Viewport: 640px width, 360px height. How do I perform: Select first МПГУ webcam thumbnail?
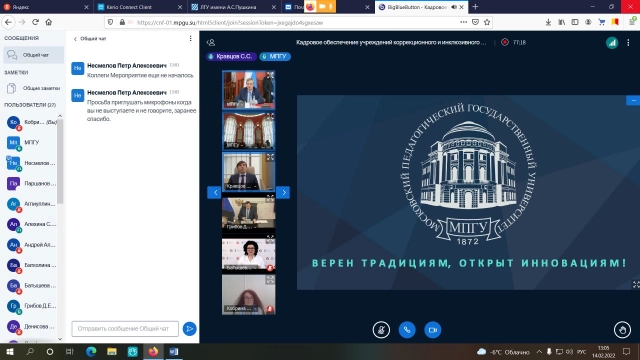[x=248, y=90]
